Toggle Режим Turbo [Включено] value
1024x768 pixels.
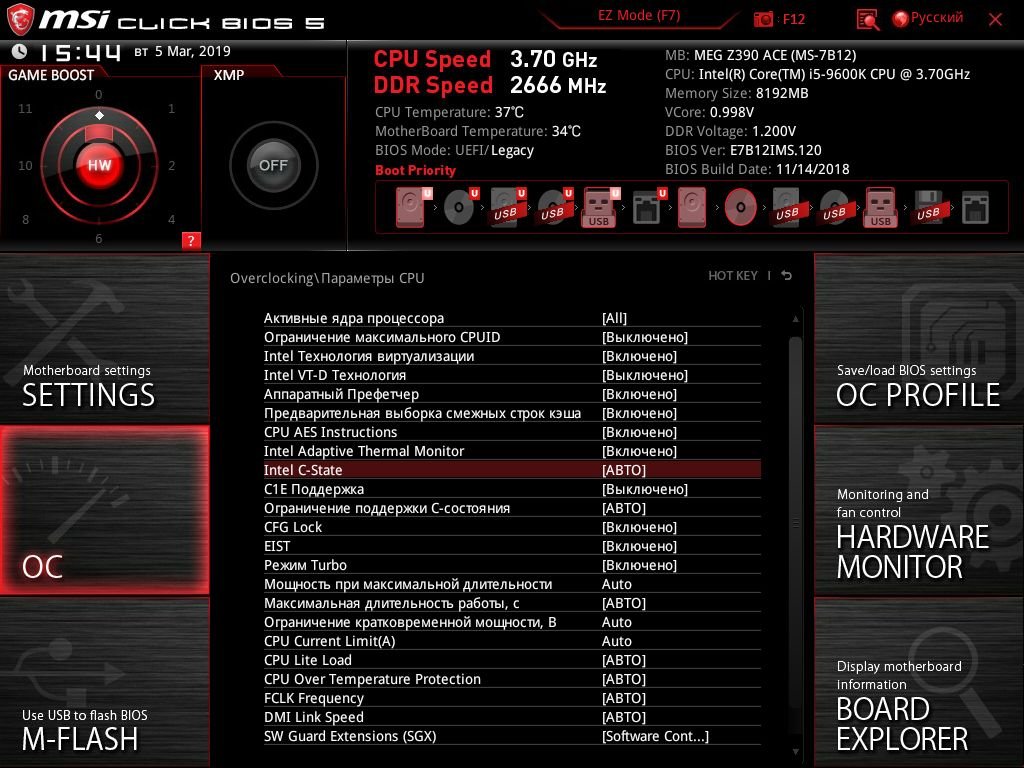click(639, 565)
